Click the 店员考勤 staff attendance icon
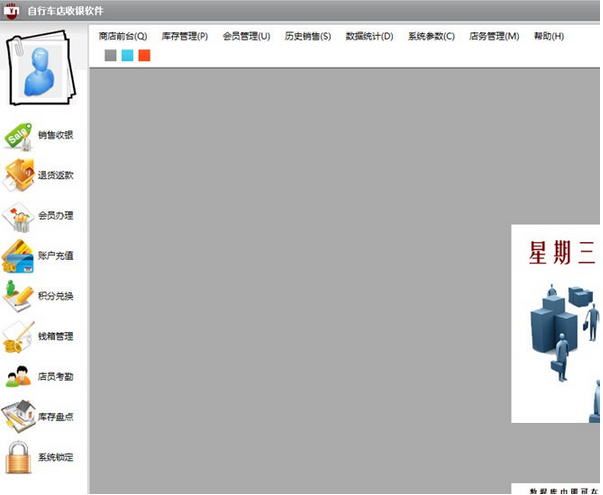The width and height of the screenshot is (603, 495). click(x=18, y=376)
